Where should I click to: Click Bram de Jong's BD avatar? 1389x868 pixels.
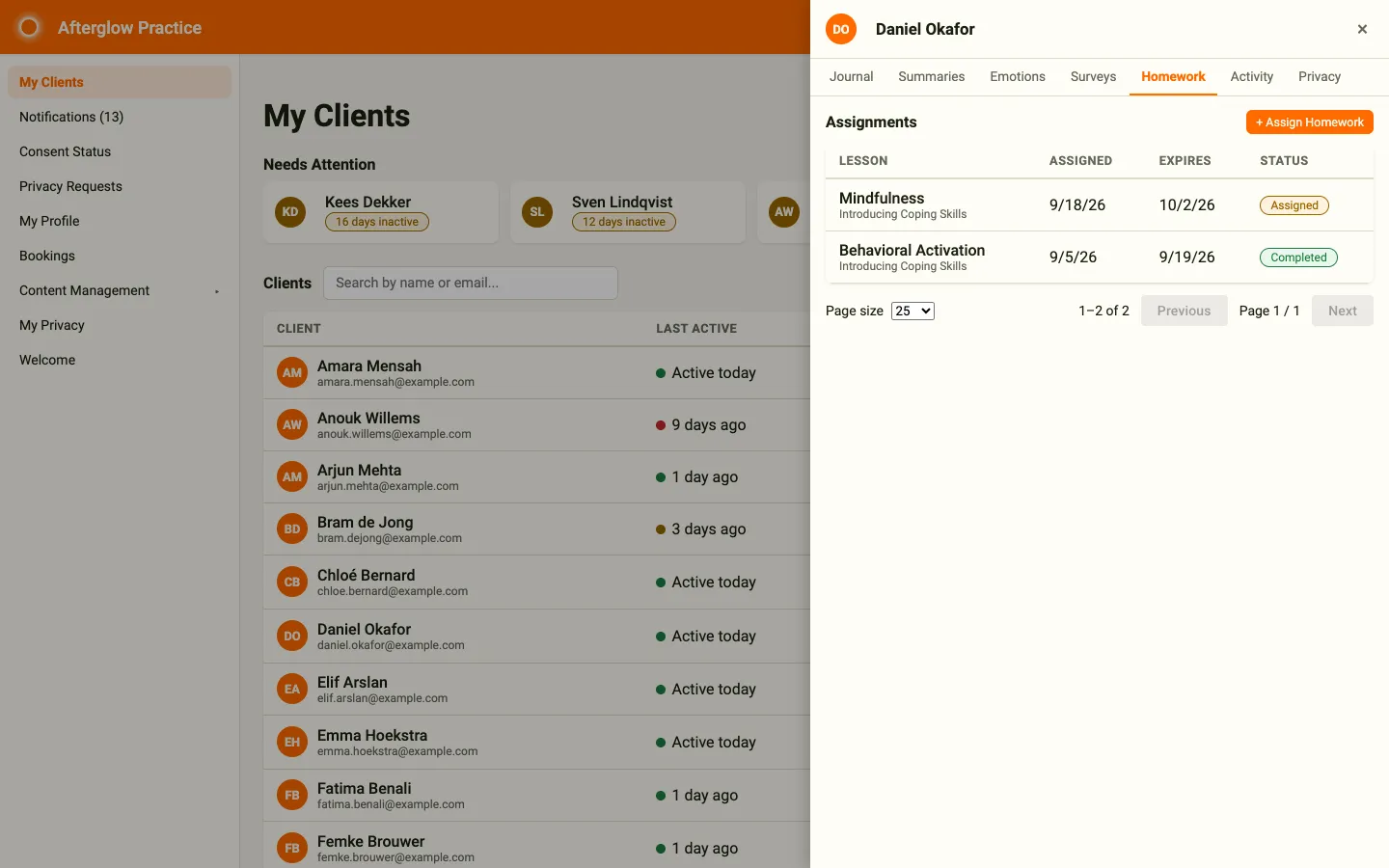coord(292,529)
